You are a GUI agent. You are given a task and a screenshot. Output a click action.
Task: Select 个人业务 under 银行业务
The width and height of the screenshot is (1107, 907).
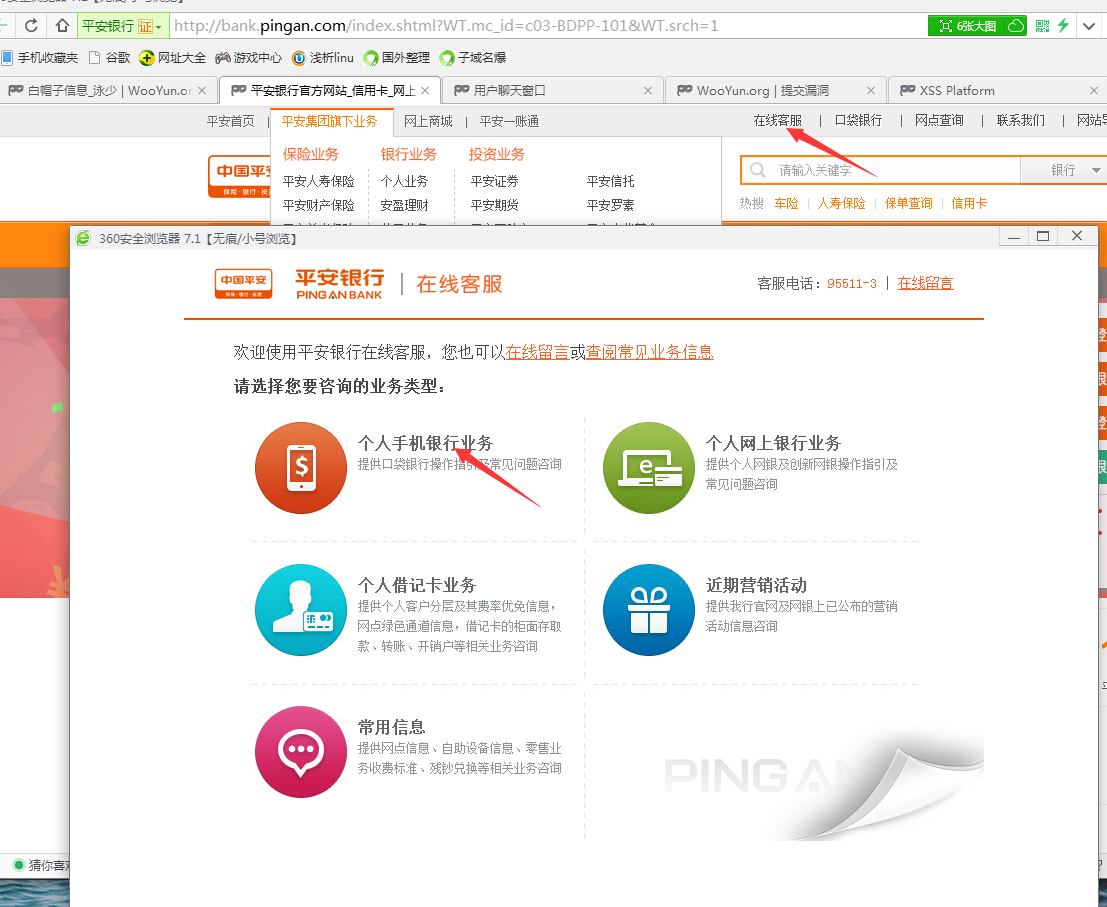point(405,181)
